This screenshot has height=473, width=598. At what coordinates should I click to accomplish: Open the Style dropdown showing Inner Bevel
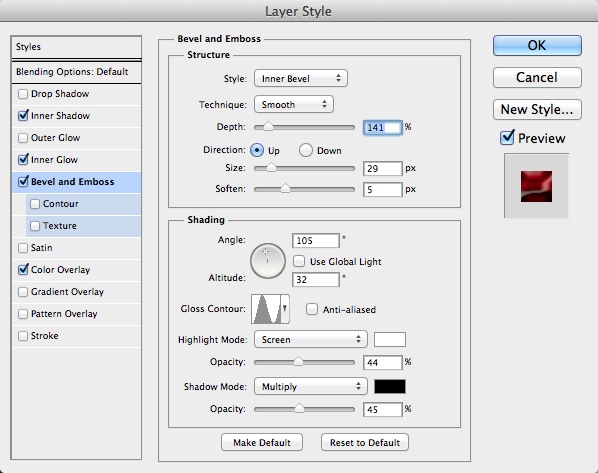point(301,79)
